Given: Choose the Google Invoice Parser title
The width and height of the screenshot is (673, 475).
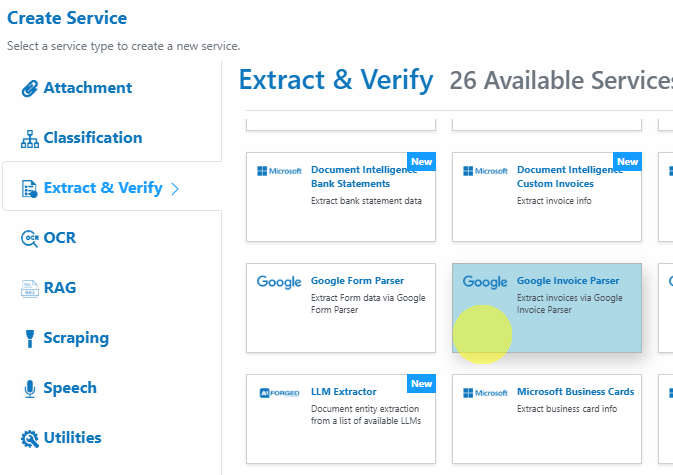Looking at the screenshot, I should 568,281.
